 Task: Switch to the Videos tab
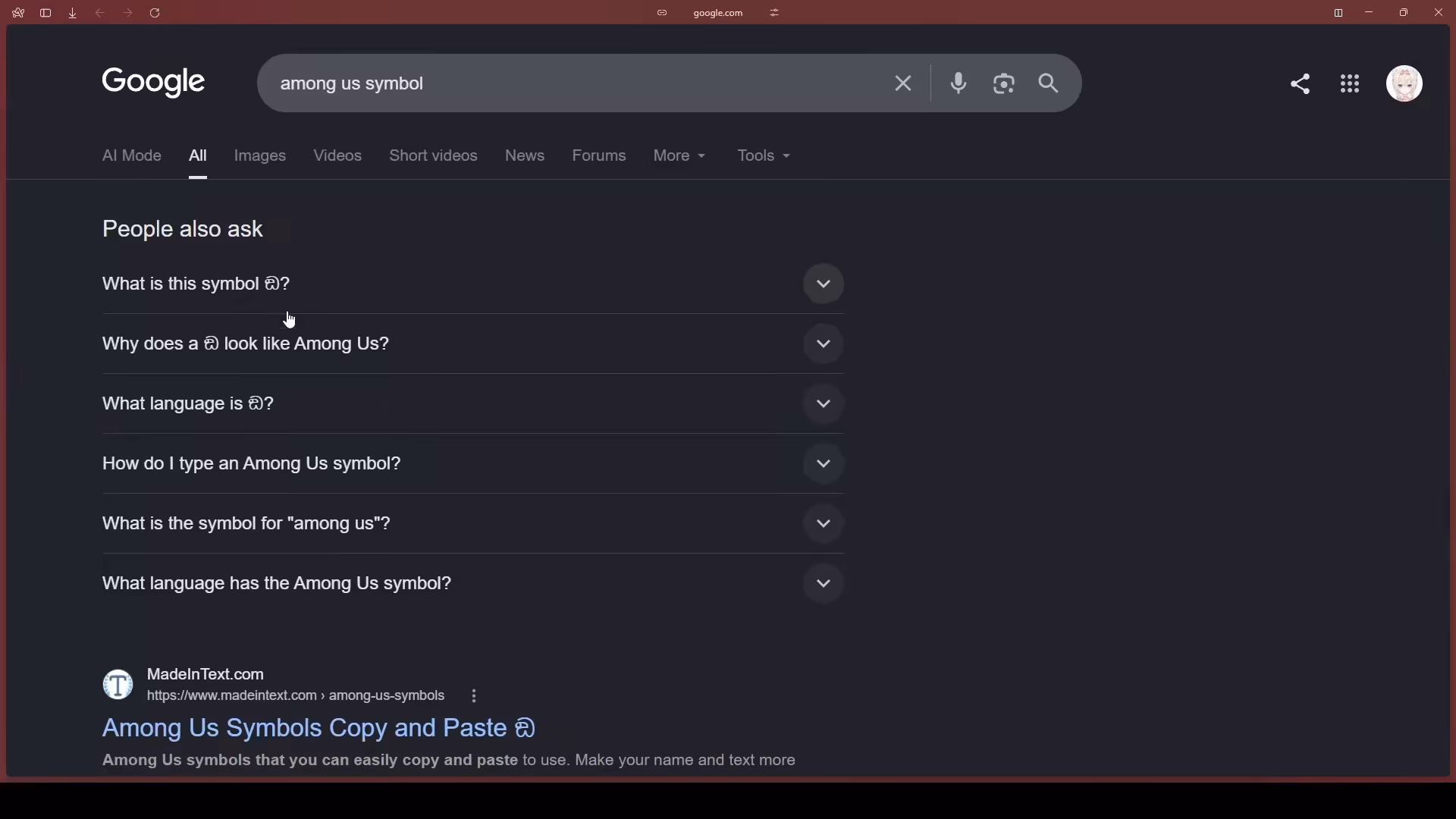(x=337, y=156)
